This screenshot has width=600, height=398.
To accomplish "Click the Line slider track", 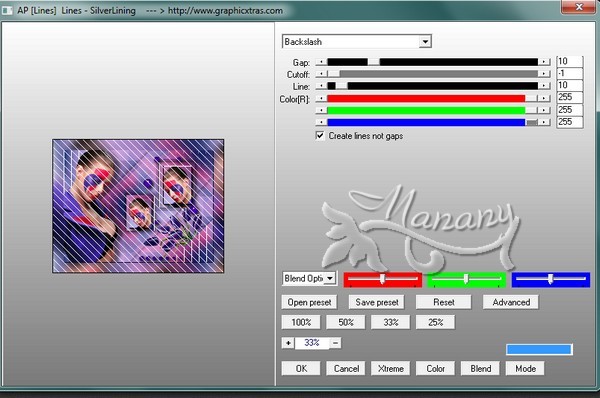I will [432, 86].
